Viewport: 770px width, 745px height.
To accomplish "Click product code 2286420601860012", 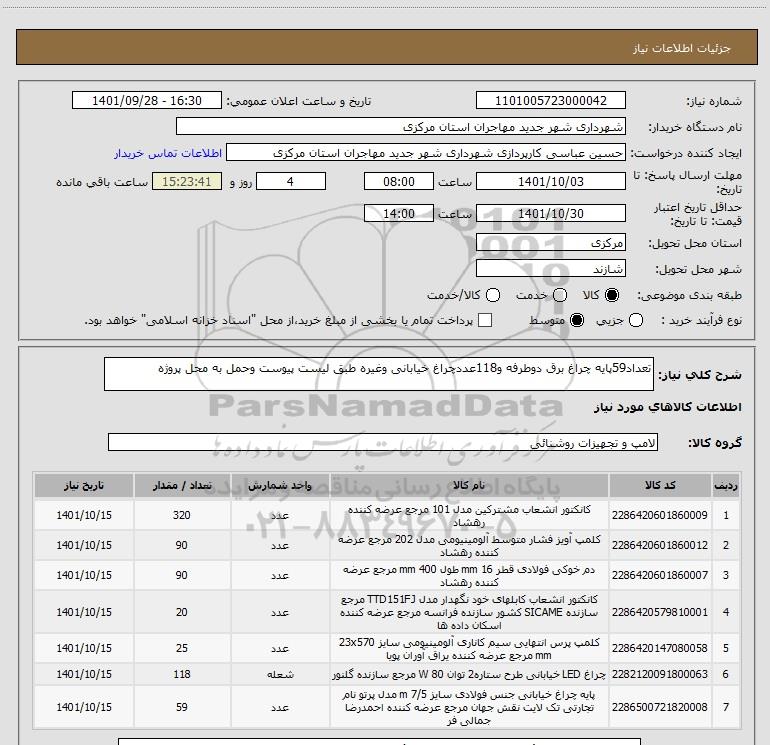I will [660, 545].
